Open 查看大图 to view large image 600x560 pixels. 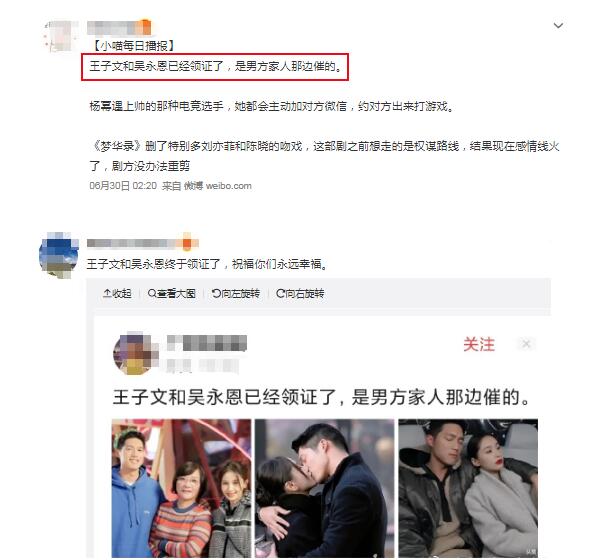click(x=171, y=294)
